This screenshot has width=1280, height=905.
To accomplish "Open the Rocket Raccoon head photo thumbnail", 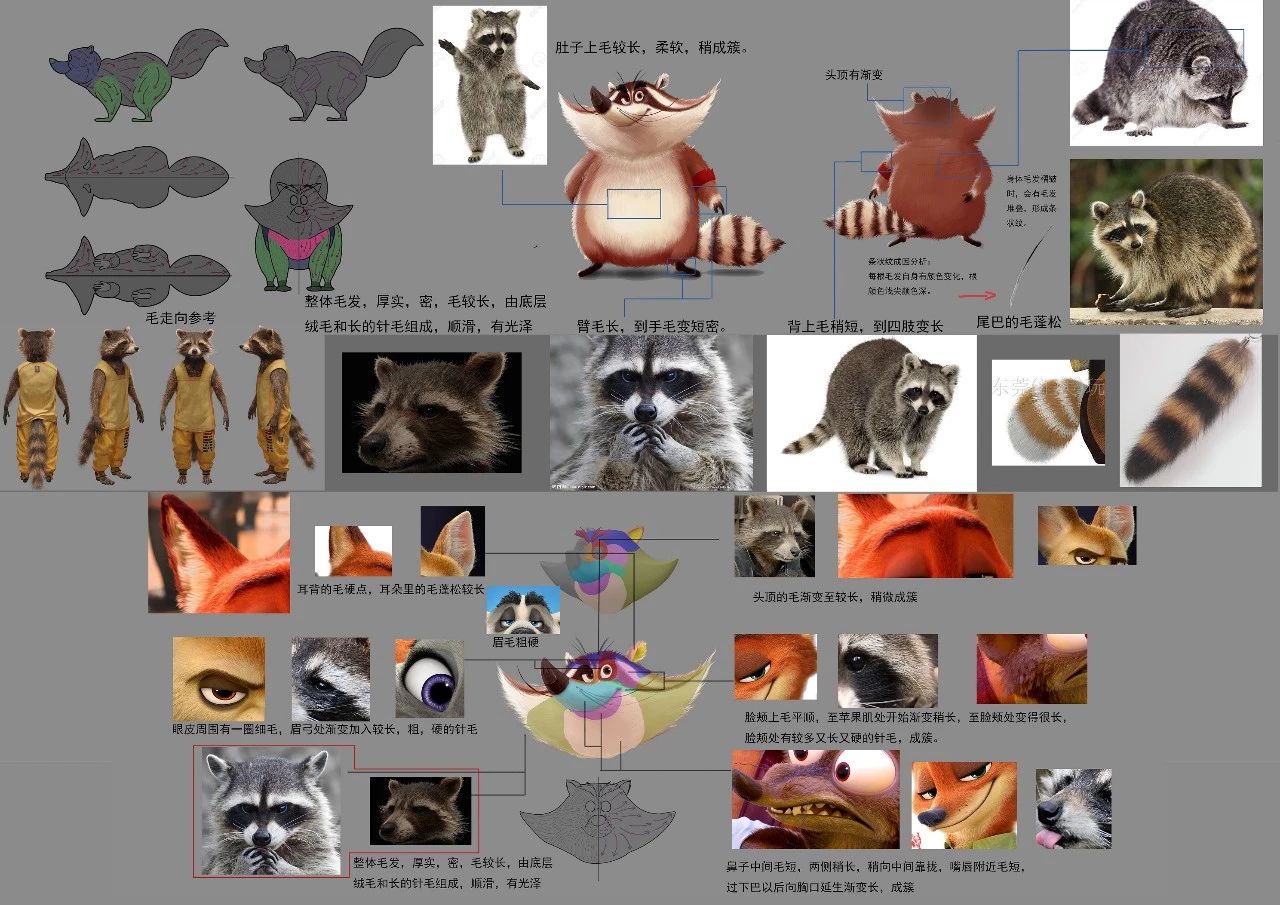I will coord(775,536).
